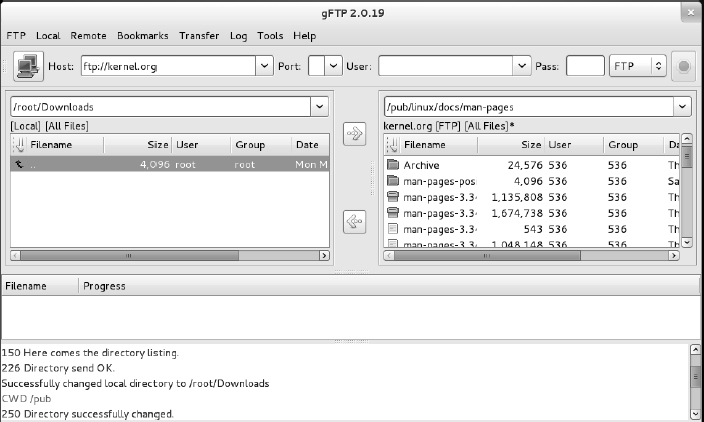Screen dimensions: 704x422
Task: Click sort arrow icon in local file list header
Action: coord(19,145)
